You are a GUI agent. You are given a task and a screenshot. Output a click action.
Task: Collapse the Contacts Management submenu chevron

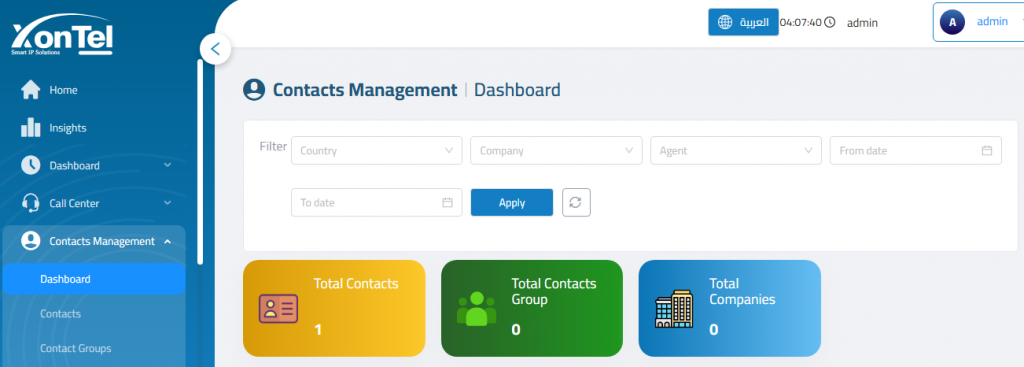167,241
